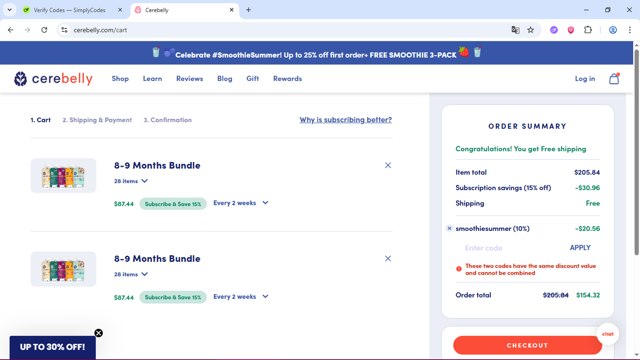Screen dimensions: 640x360
Task: Toggle Subscribe & Save 15% on first bundle
Action: pos(173,204)
